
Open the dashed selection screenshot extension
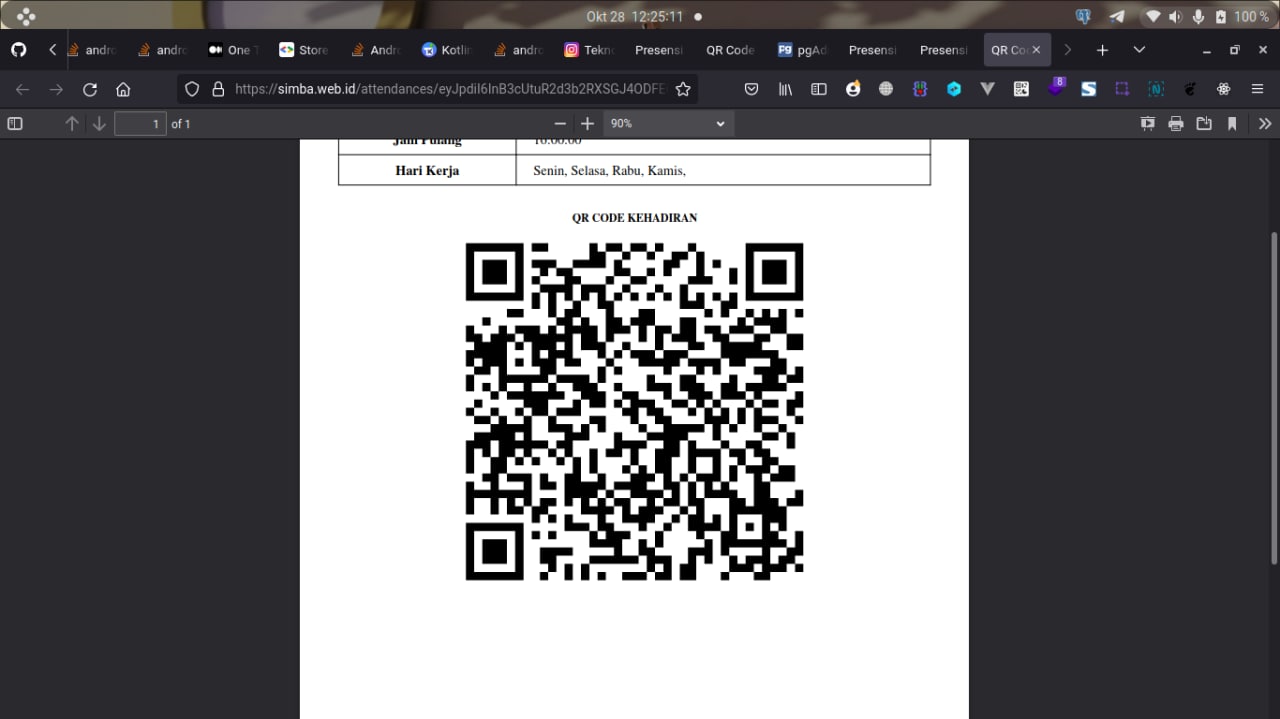pyautogui.click(x=1122, y=89)
